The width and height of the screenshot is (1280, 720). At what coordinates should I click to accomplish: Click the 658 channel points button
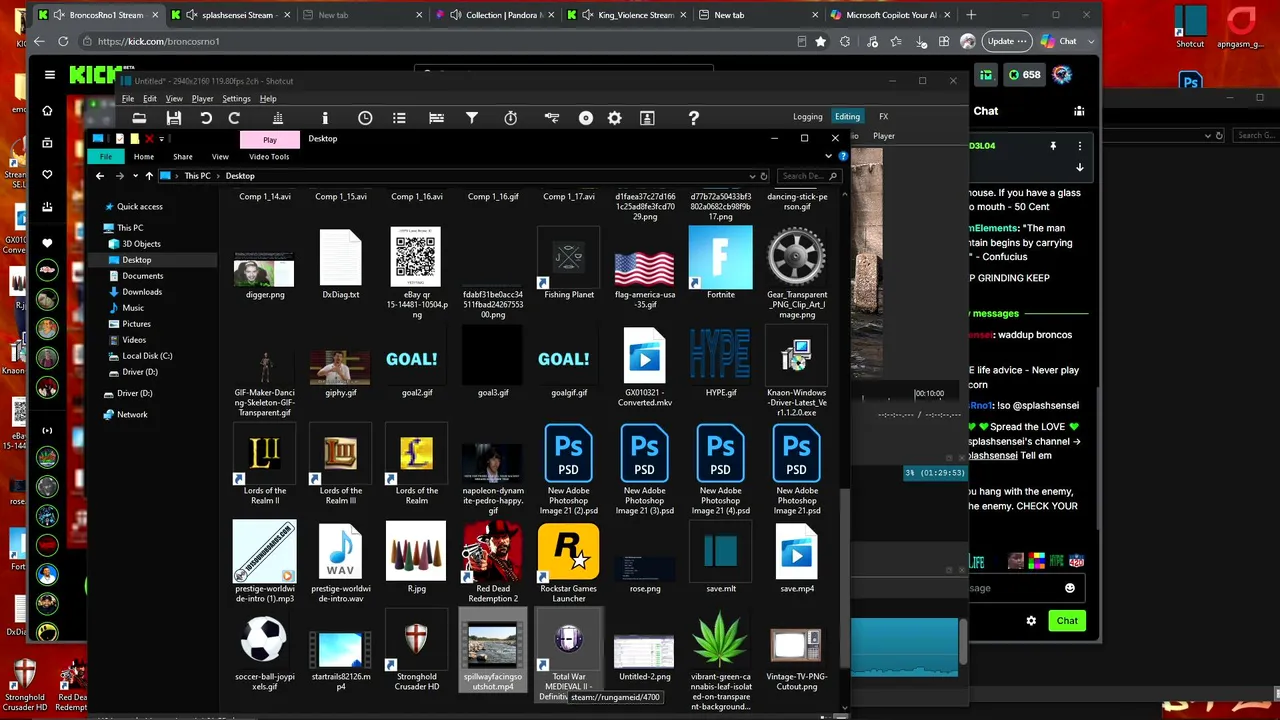[x=1024, y=75]
